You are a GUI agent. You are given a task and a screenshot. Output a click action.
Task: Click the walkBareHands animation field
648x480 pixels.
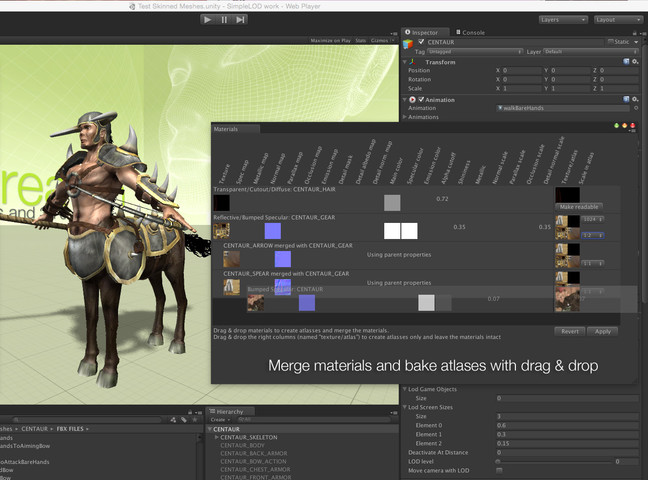[563, 108]
